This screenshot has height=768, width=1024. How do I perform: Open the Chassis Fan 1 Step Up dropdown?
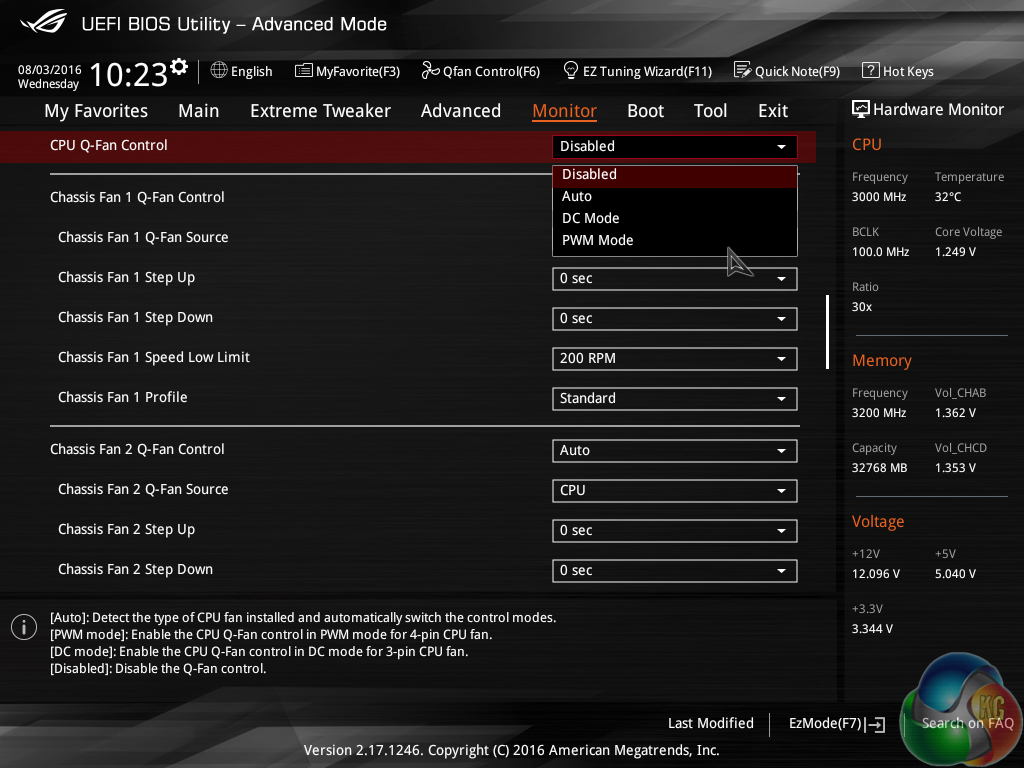coord(675,279)
